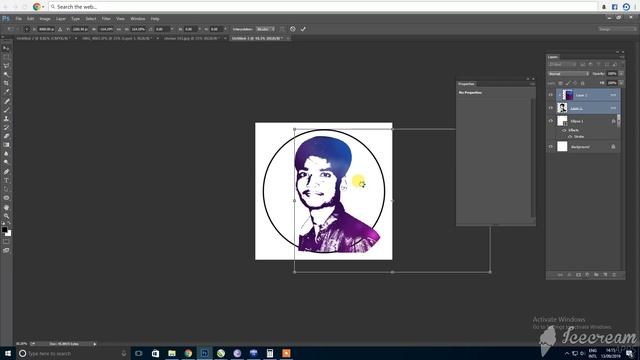Viewport: 640px width, 360px height.
Task: Toggle visibility of Stroke effect
Action: (x=570, y=137)
